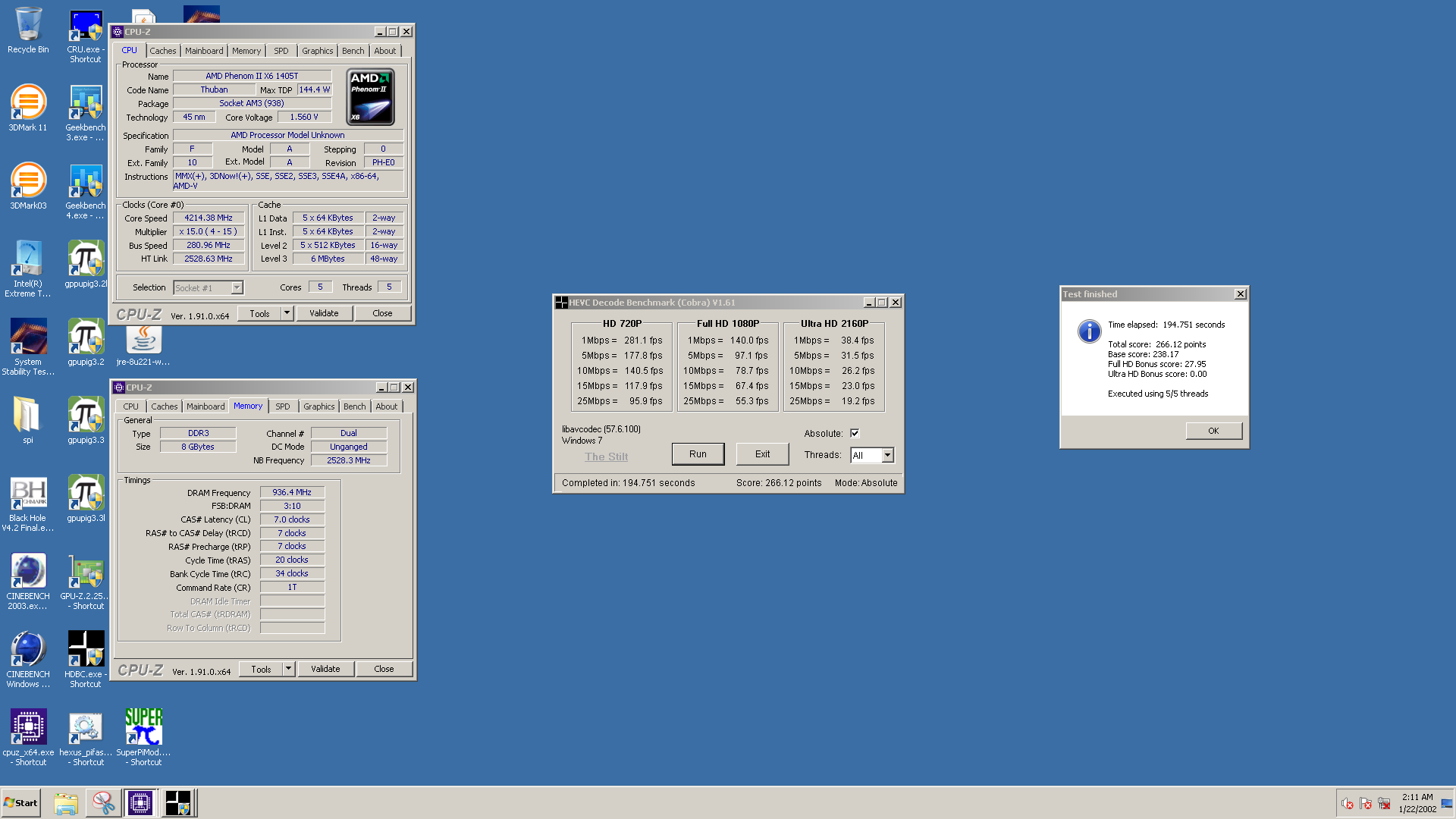Open Bench tab in top CPU-Z
Viewport: 1456px width, 819px height.
click(x=353, y=51)
